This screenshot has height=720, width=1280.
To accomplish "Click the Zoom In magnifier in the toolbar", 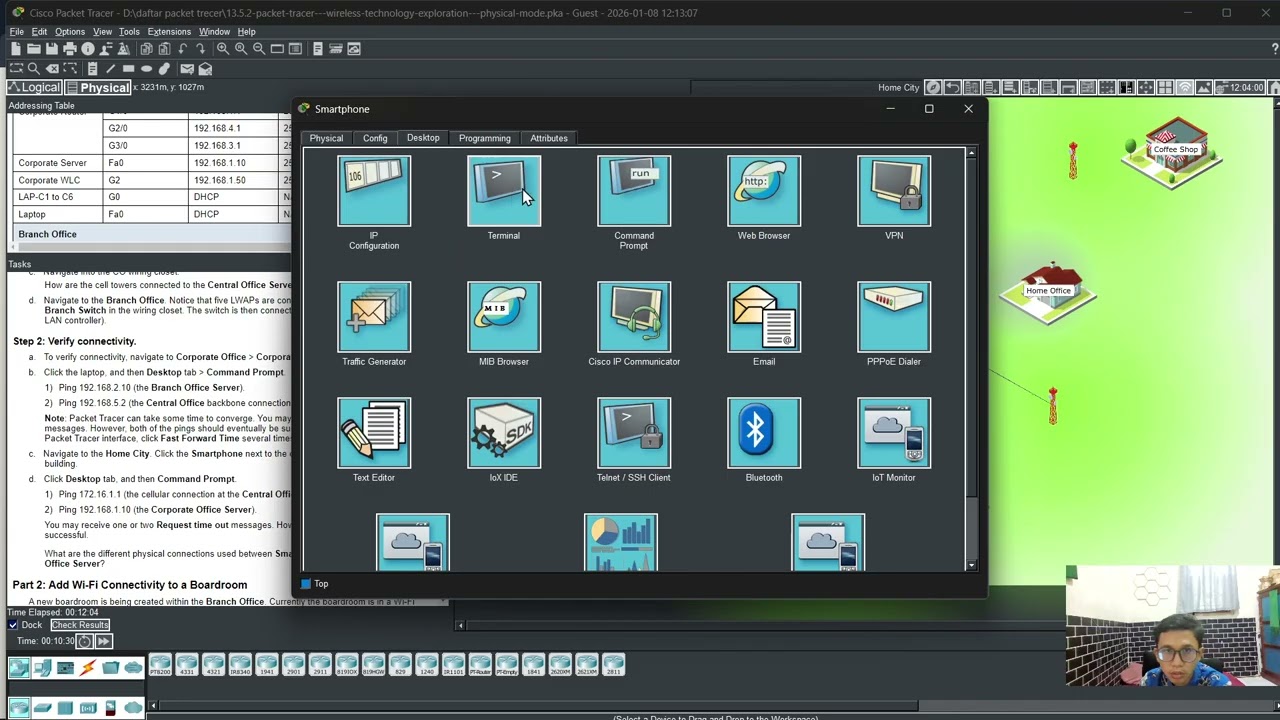I will click(223, 49).
